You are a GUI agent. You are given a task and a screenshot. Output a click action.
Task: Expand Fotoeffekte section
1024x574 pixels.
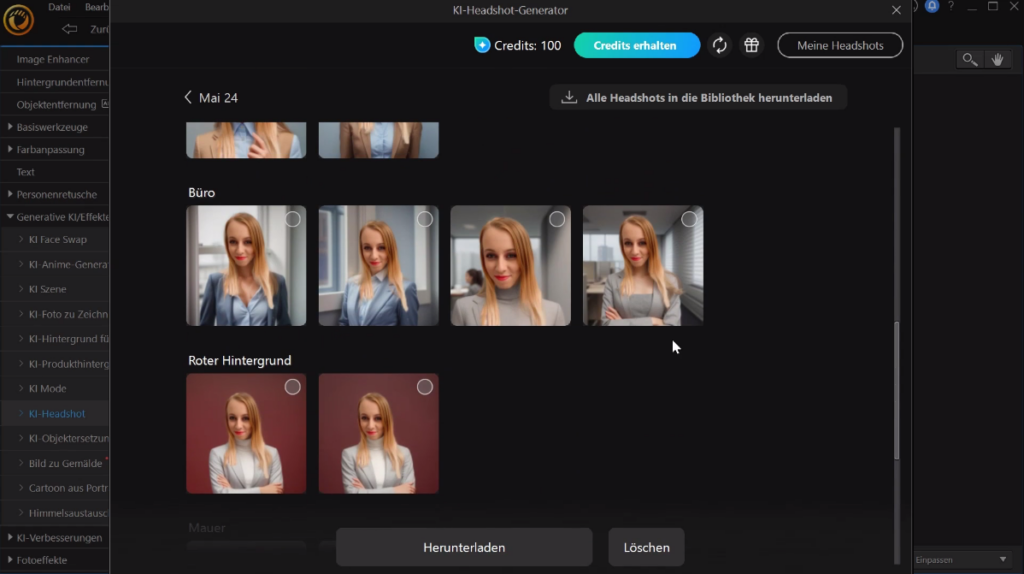click(10, 560)
